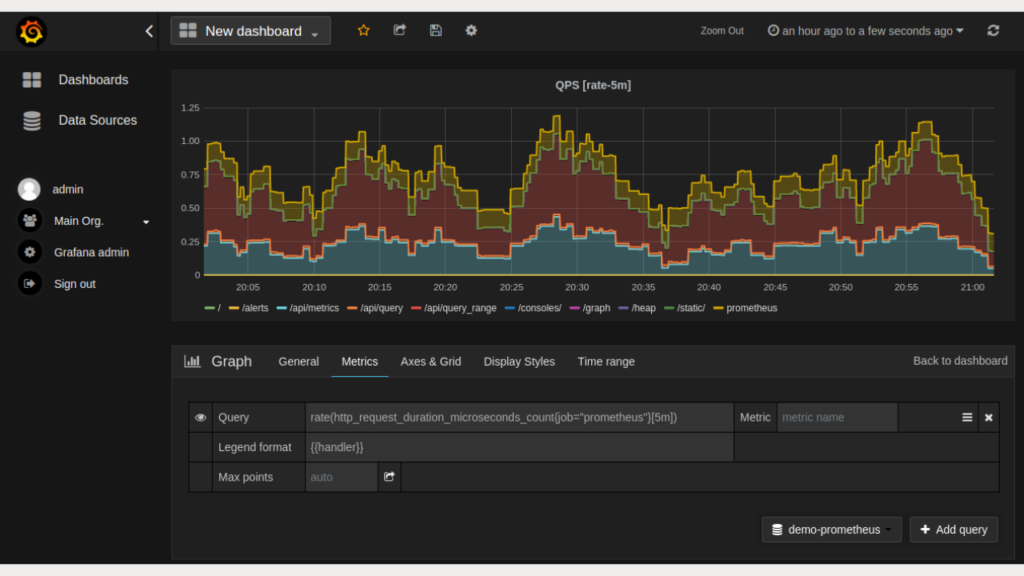The height and width of the screenshot is (576, 1024).
Task: Click Back to dashboard
Action: [x=959, y=361]
